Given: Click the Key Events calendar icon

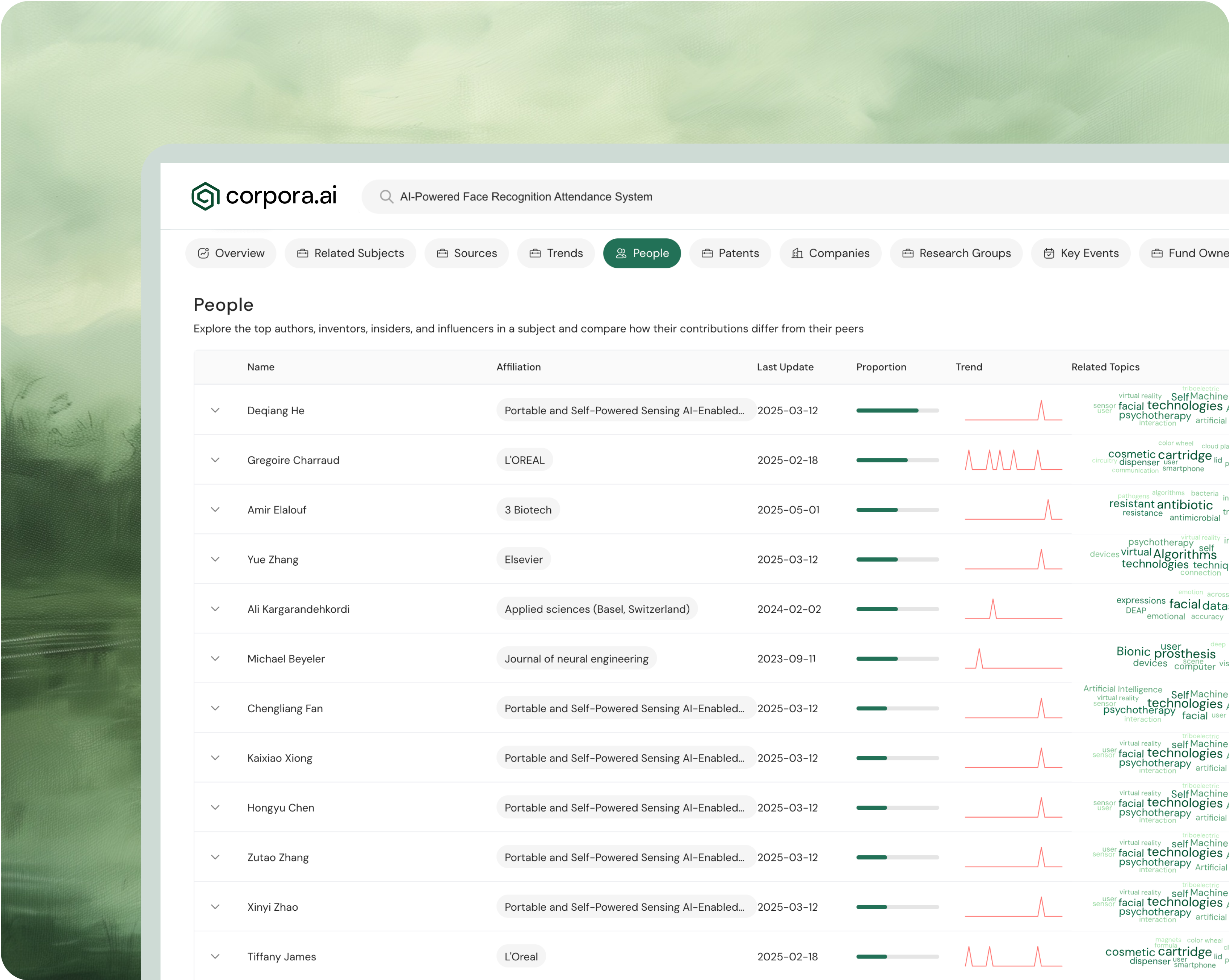Looking at the screenshot, I should pyautogui.click(x=1049, y=253).
